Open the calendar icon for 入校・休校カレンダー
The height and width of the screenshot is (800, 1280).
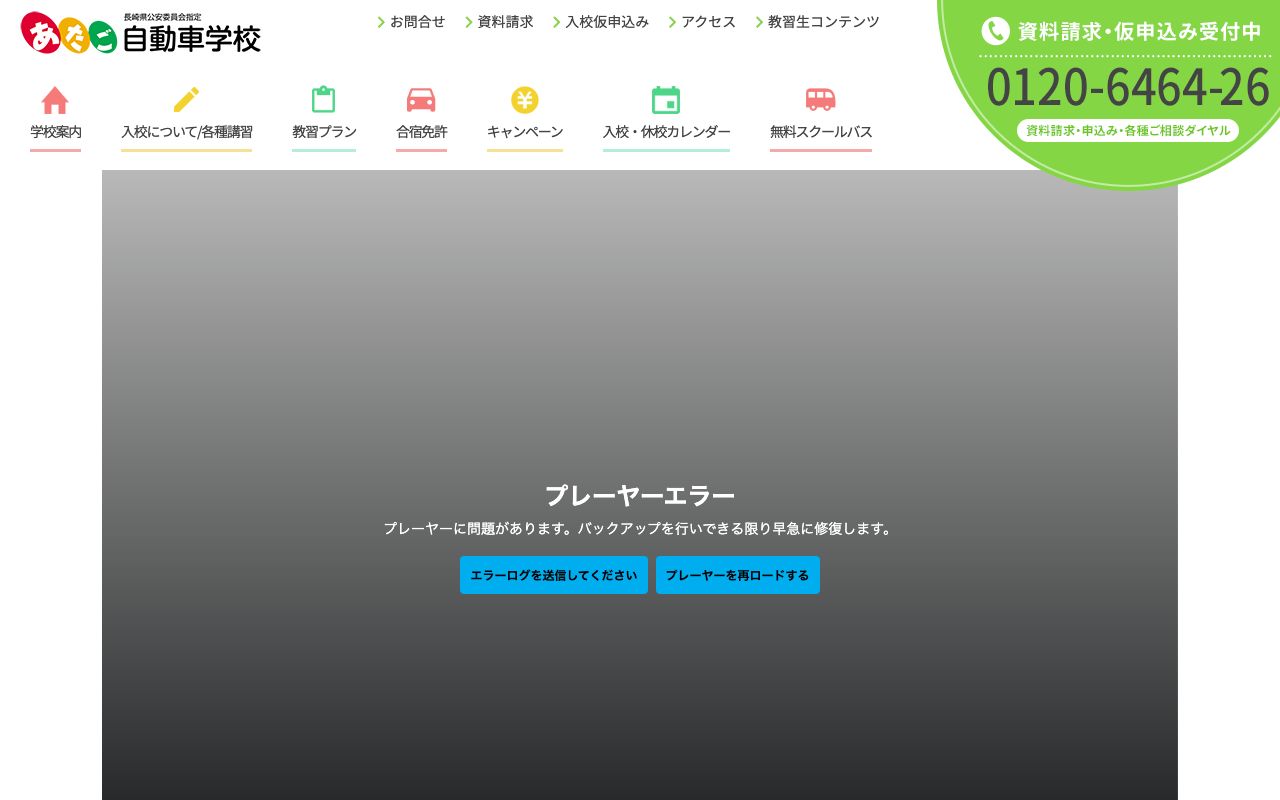tap(666, 100)
